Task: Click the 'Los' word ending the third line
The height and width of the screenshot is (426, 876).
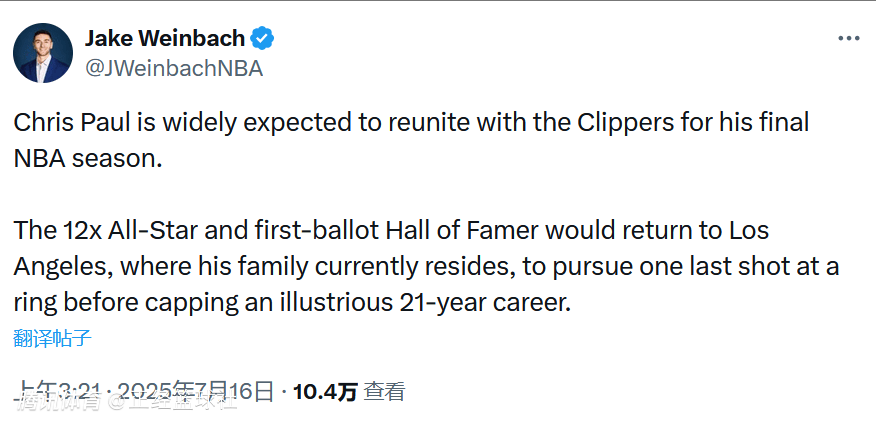Action: pos(749,231)
